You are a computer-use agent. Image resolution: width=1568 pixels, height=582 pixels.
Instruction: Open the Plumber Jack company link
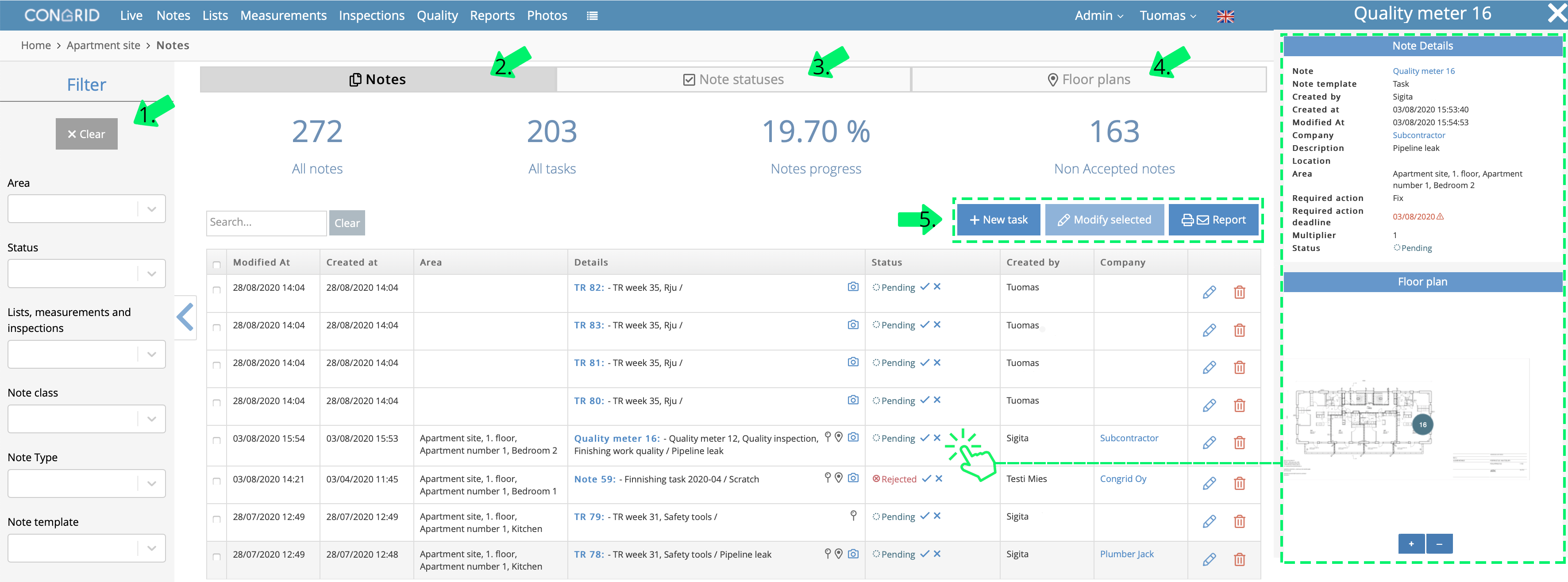[x=1127, y=554]
